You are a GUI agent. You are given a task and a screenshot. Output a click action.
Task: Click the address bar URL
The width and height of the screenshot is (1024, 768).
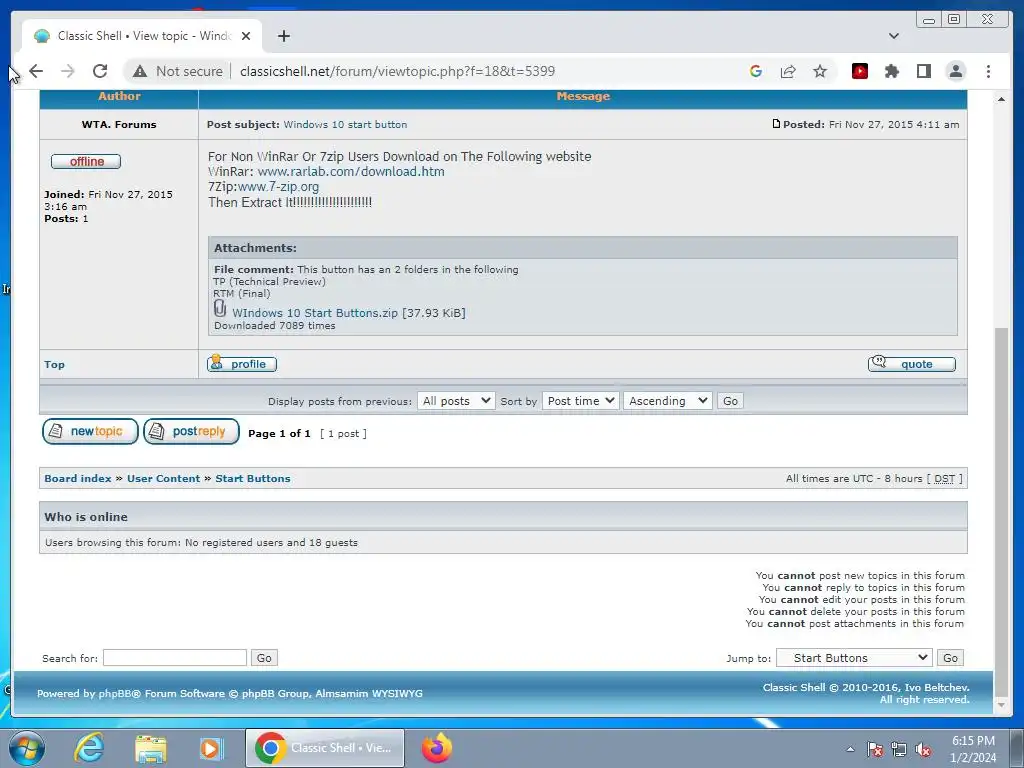397,71
